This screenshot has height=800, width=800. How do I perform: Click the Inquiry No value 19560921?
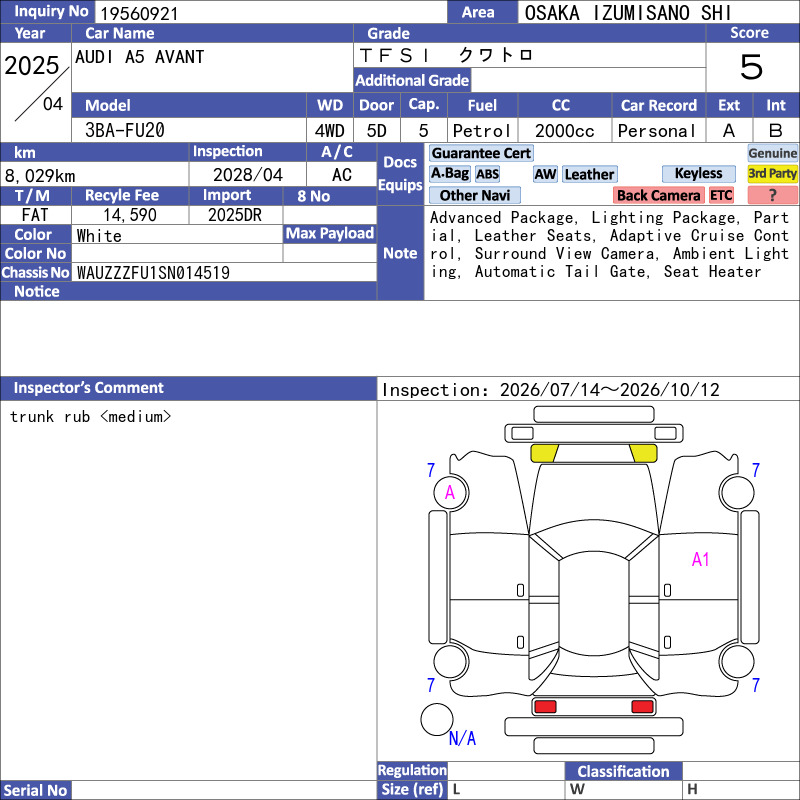[x=139, y=13]
